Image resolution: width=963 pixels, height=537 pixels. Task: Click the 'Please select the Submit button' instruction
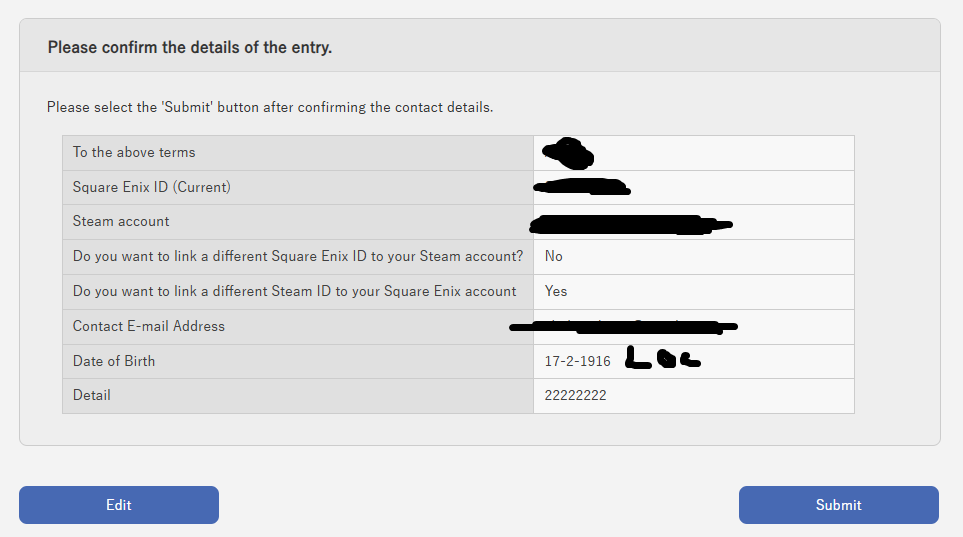click(x=270, y=107)
